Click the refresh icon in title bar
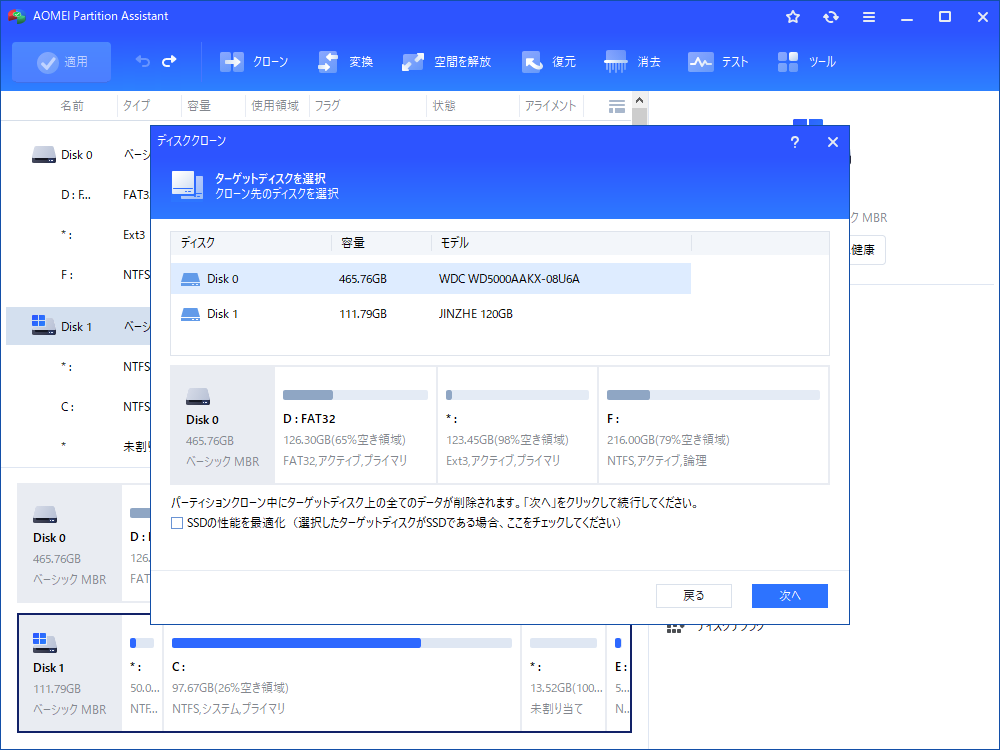Viewport: 1000px width, 750px height. click(x=830, y=17)
